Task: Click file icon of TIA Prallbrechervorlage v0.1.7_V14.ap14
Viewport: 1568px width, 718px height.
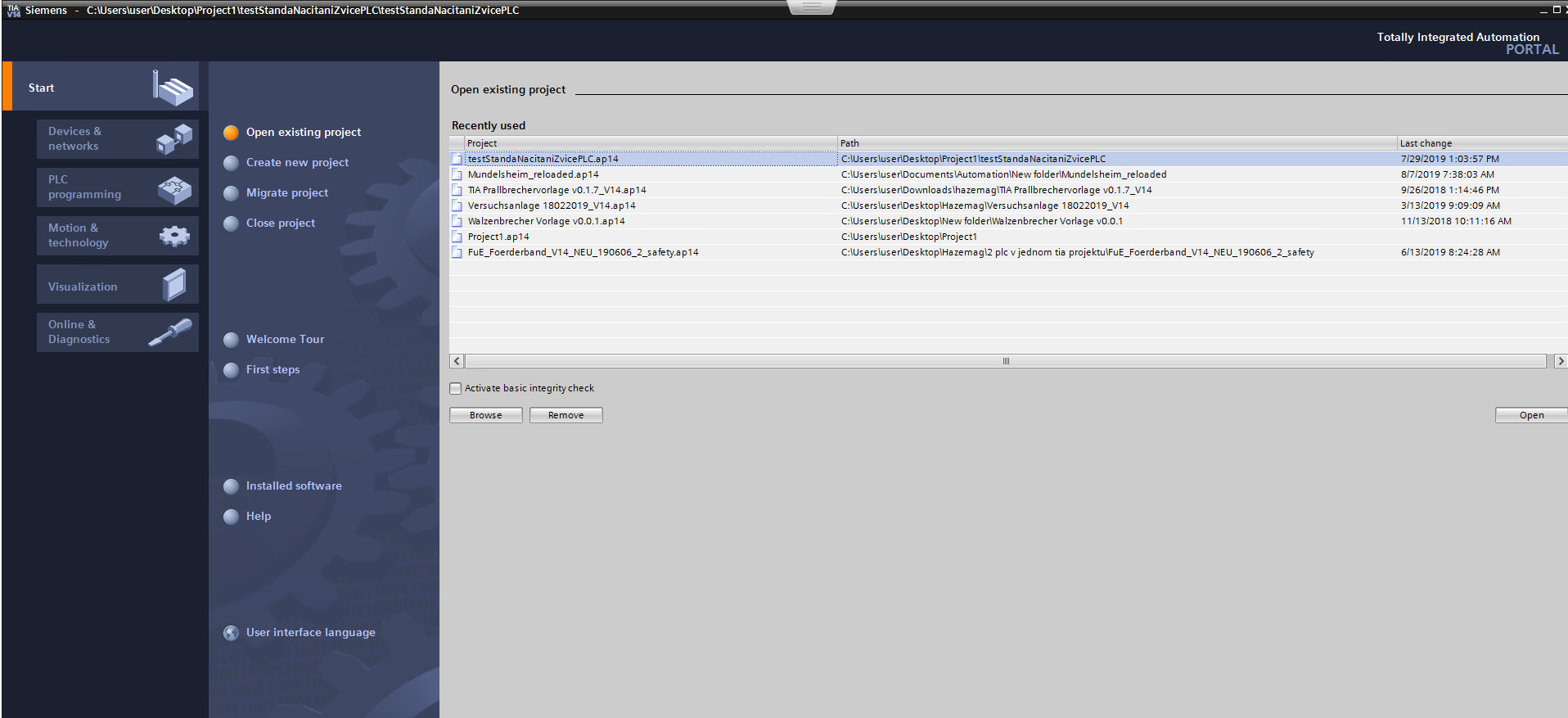Action: [457, 190]
